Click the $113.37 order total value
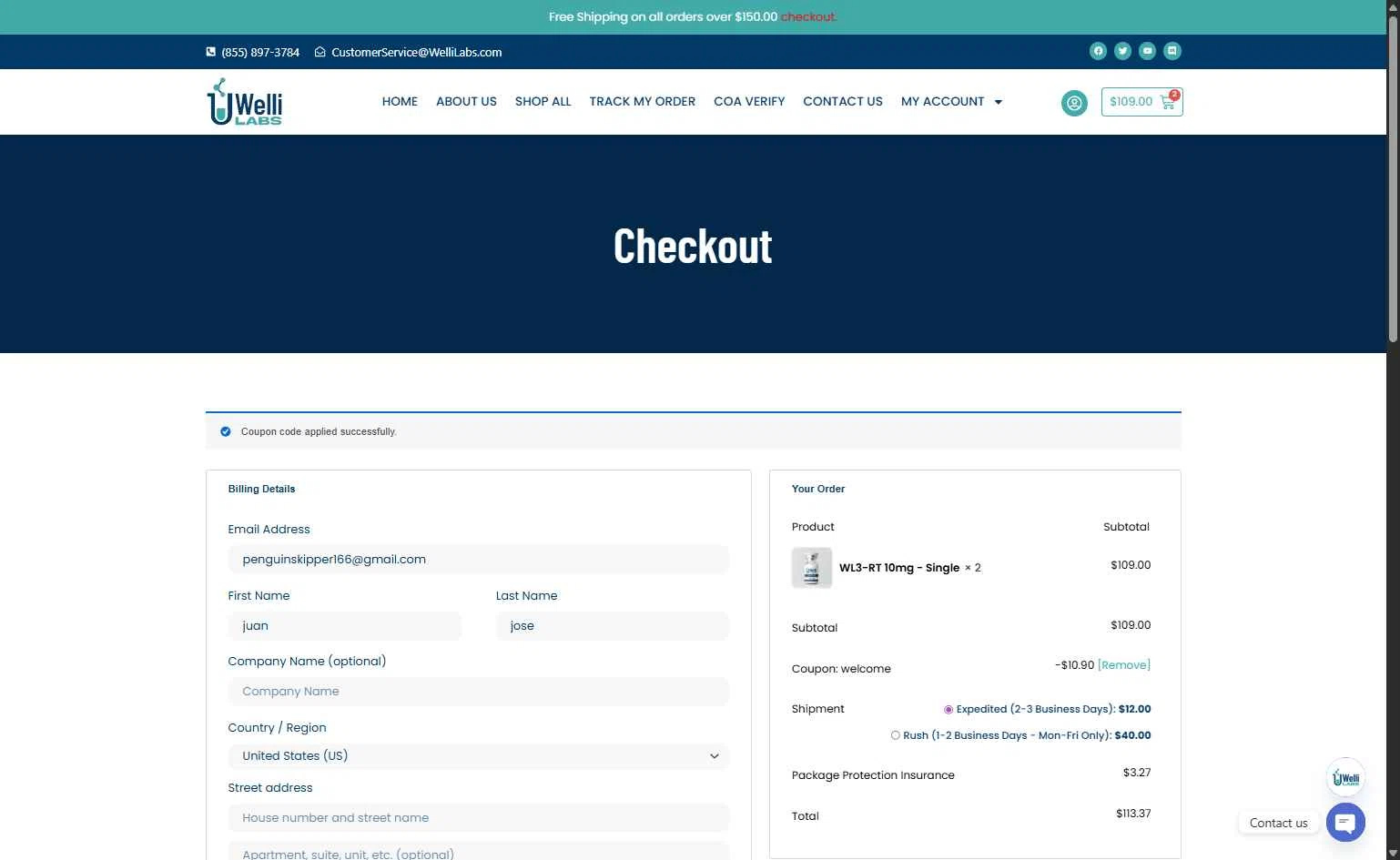This screenshot has width=1400, height=860. [1133, 814]
